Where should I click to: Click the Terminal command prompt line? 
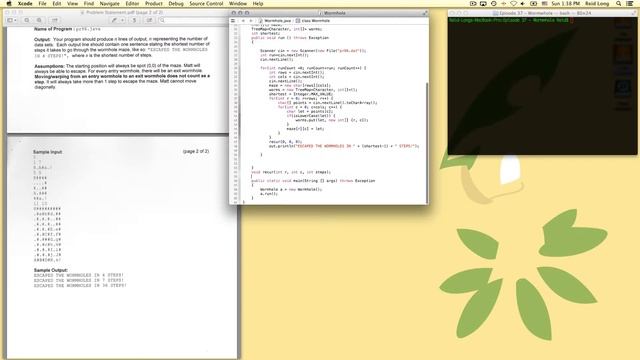pos(511,20)
